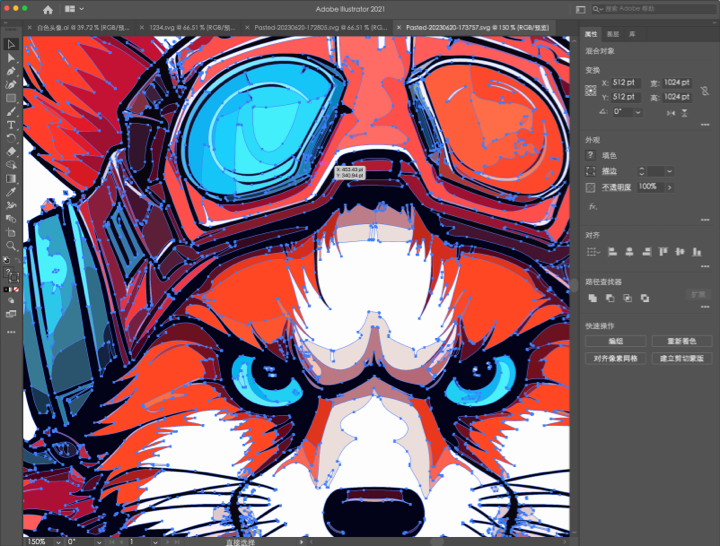Change the screen mode

pyautogui.click(x=11, y=315)
